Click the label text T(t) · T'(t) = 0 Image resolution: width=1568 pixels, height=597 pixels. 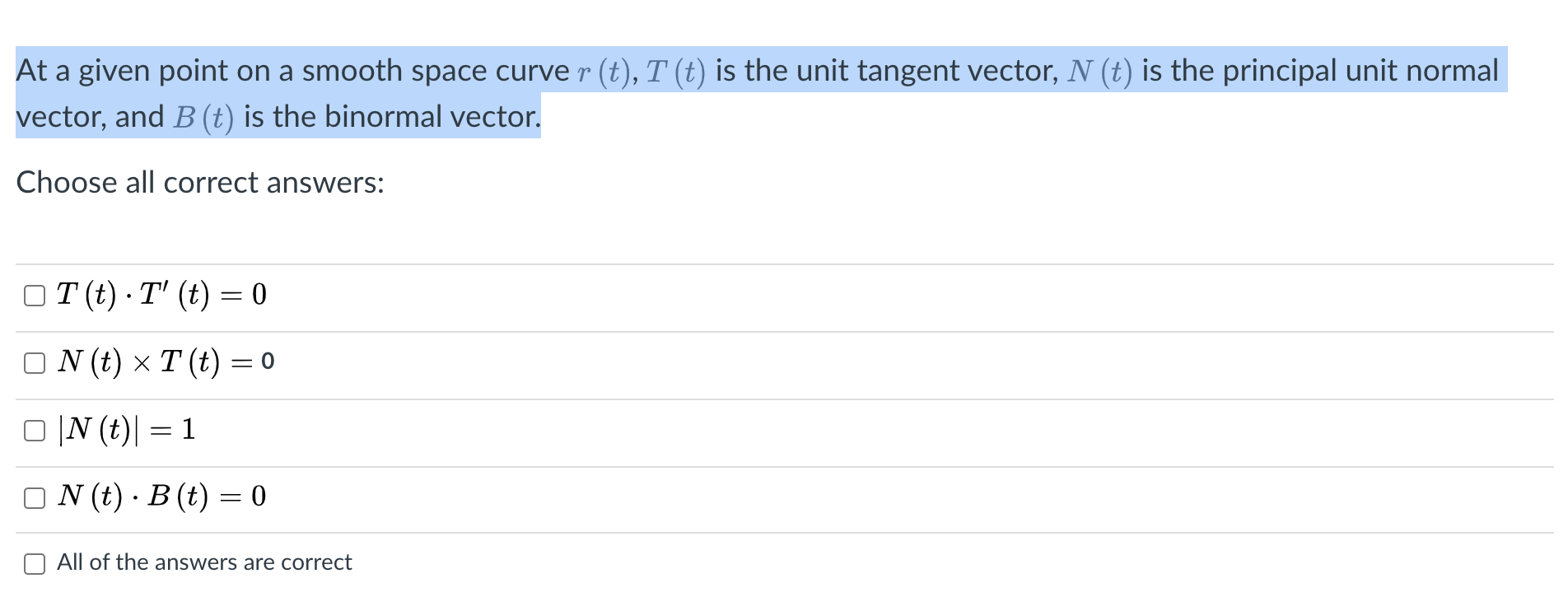[x=161, y=293]
